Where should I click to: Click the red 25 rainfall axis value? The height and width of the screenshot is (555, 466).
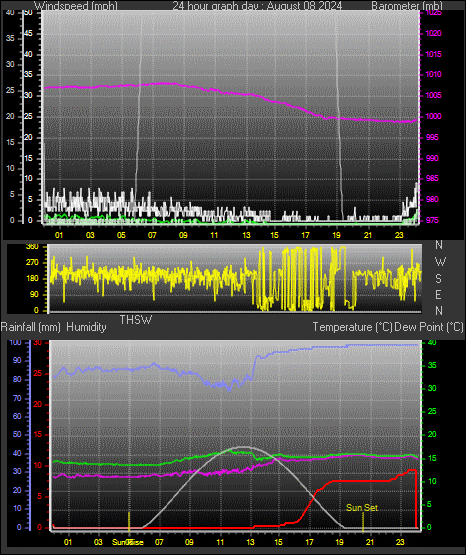pyautogui.click(x=38, y=374)
